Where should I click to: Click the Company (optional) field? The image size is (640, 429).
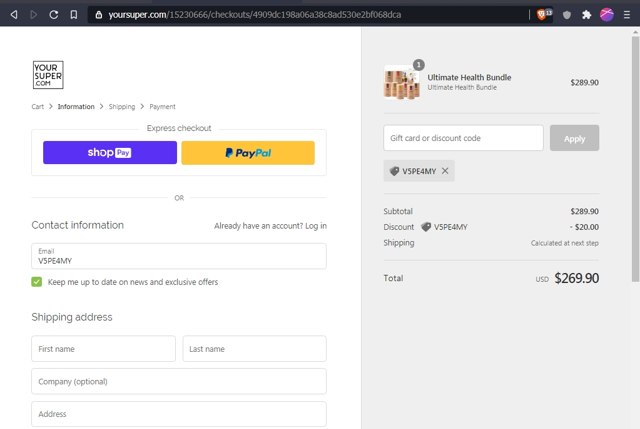(x=179, y=381)
